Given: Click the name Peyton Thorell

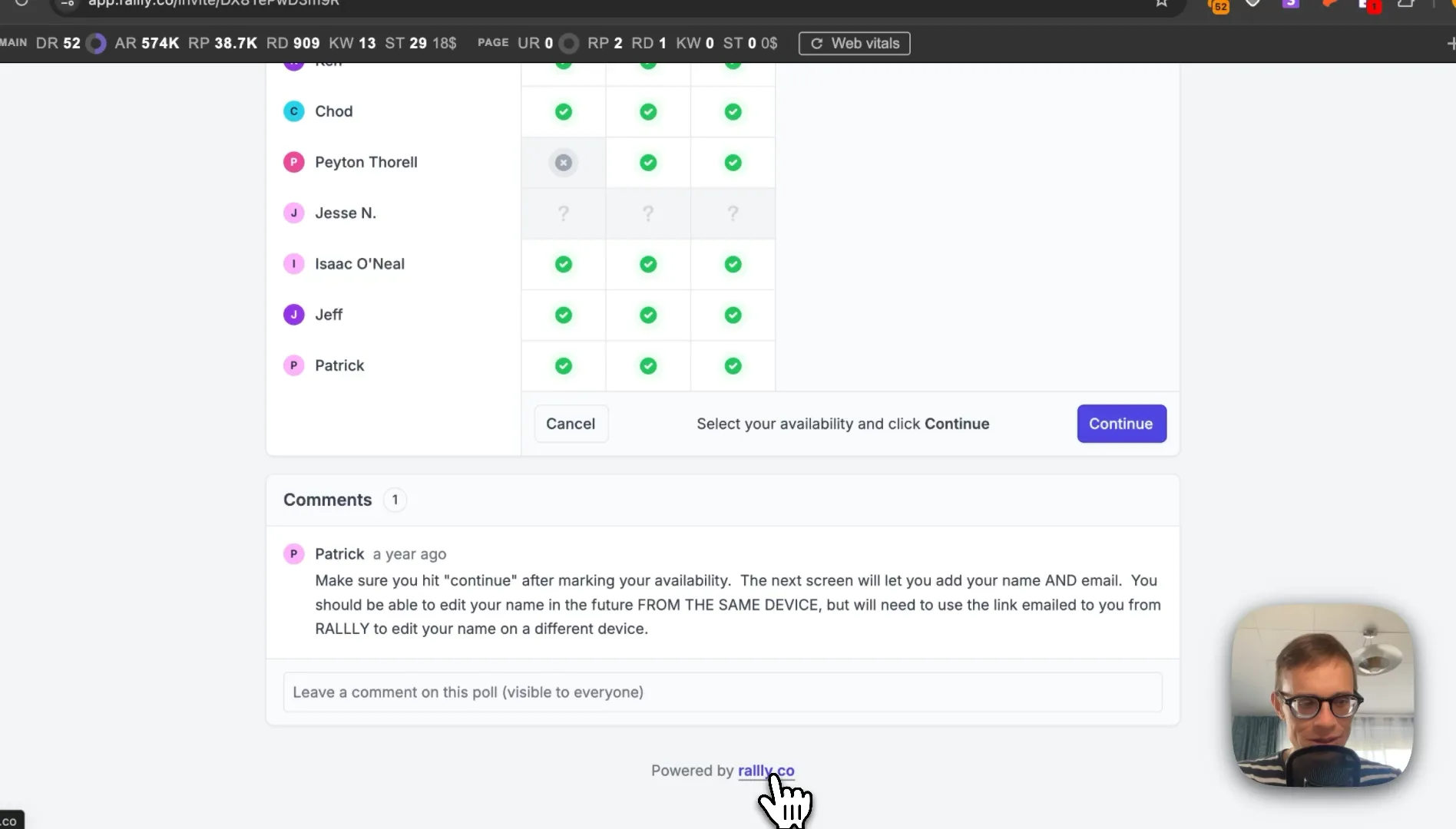Looking at the screenshot, I should pyautogui.click(x=366, y=162).
